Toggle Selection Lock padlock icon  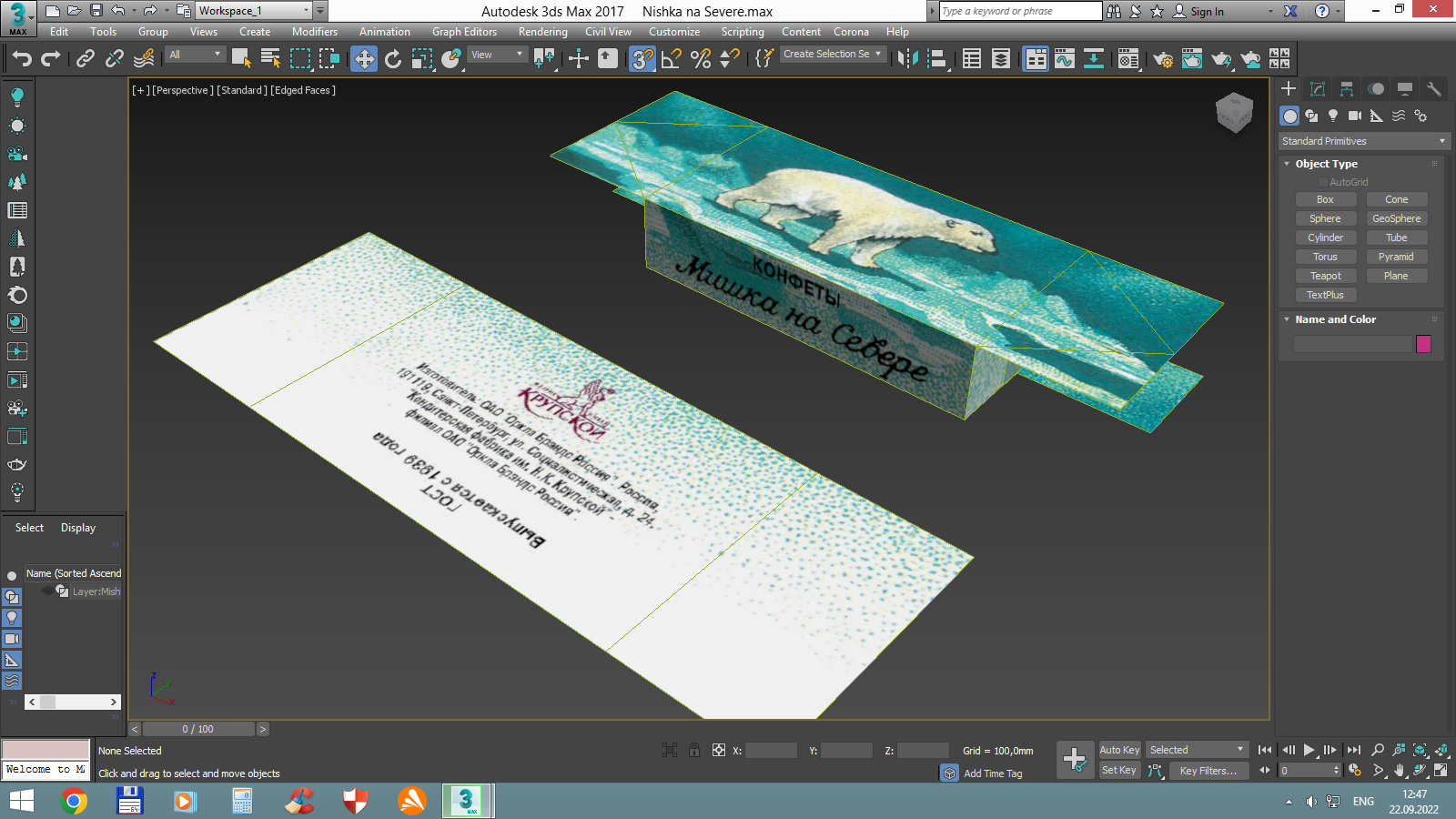[694, 750]
